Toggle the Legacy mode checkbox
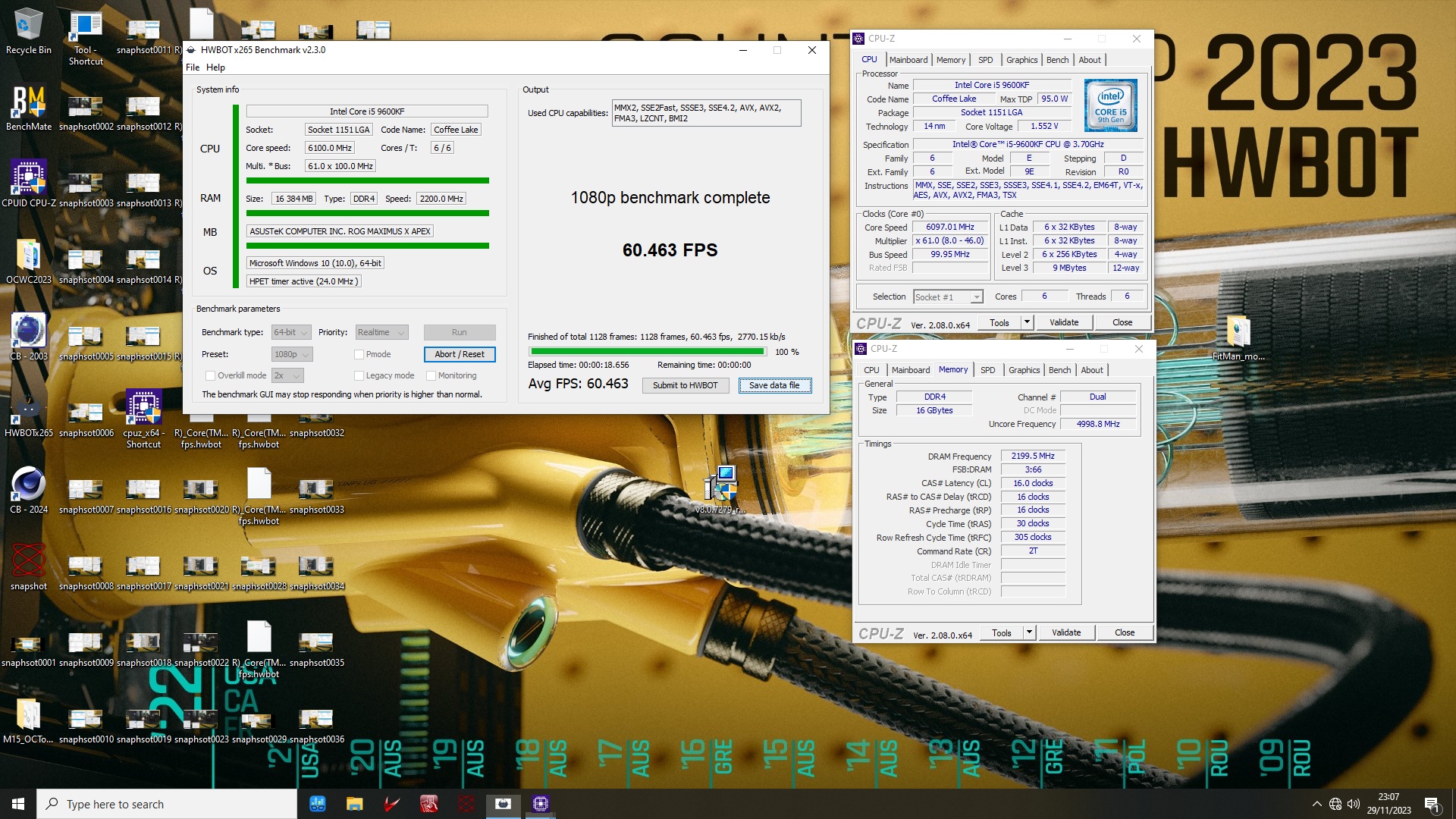 point(359,375)
